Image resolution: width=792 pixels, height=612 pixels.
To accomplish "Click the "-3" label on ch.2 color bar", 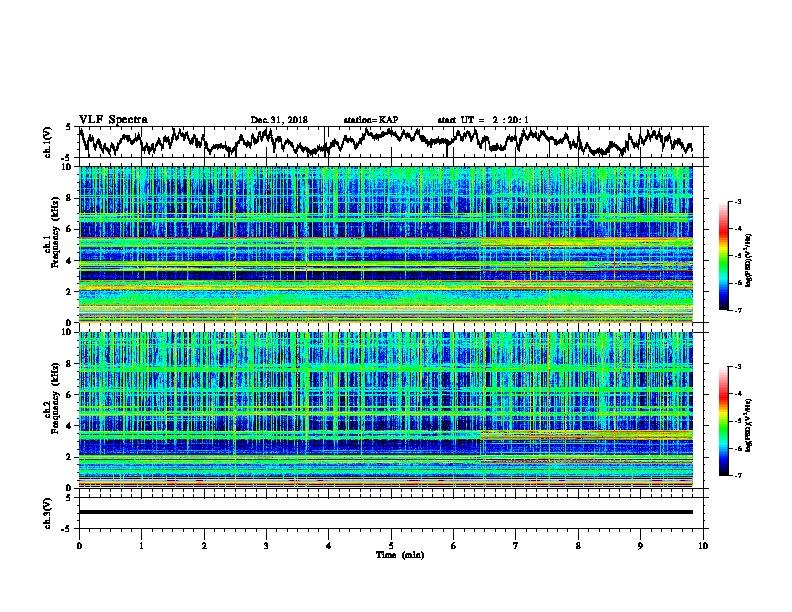I will coord(738,367).
